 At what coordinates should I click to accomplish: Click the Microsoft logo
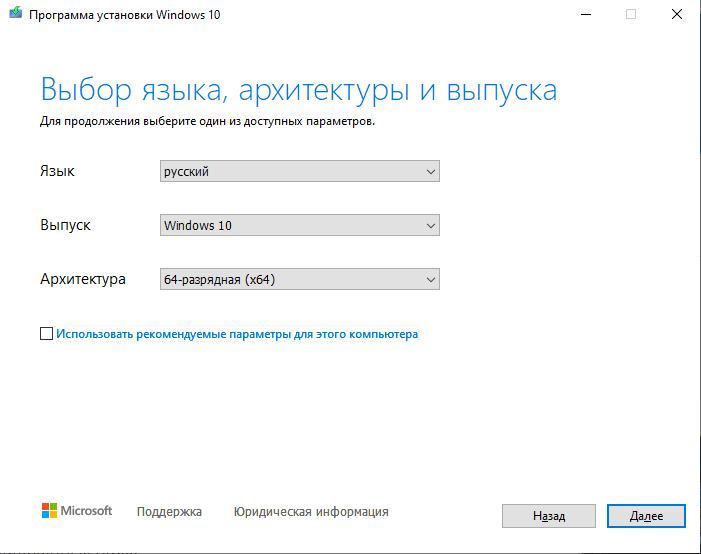(77, 510)
